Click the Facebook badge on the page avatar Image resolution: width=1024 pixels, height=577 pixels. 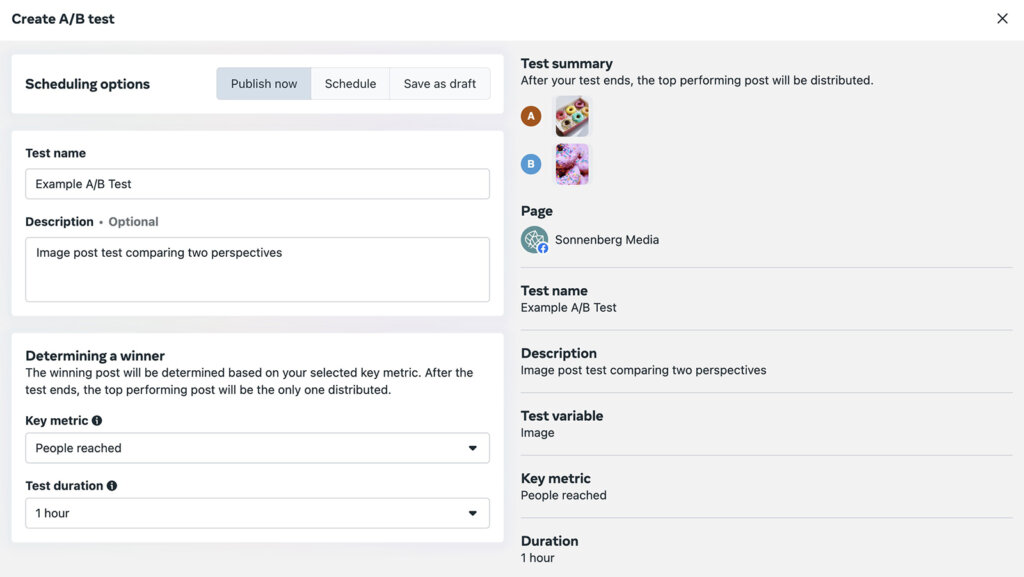(543, 248)
